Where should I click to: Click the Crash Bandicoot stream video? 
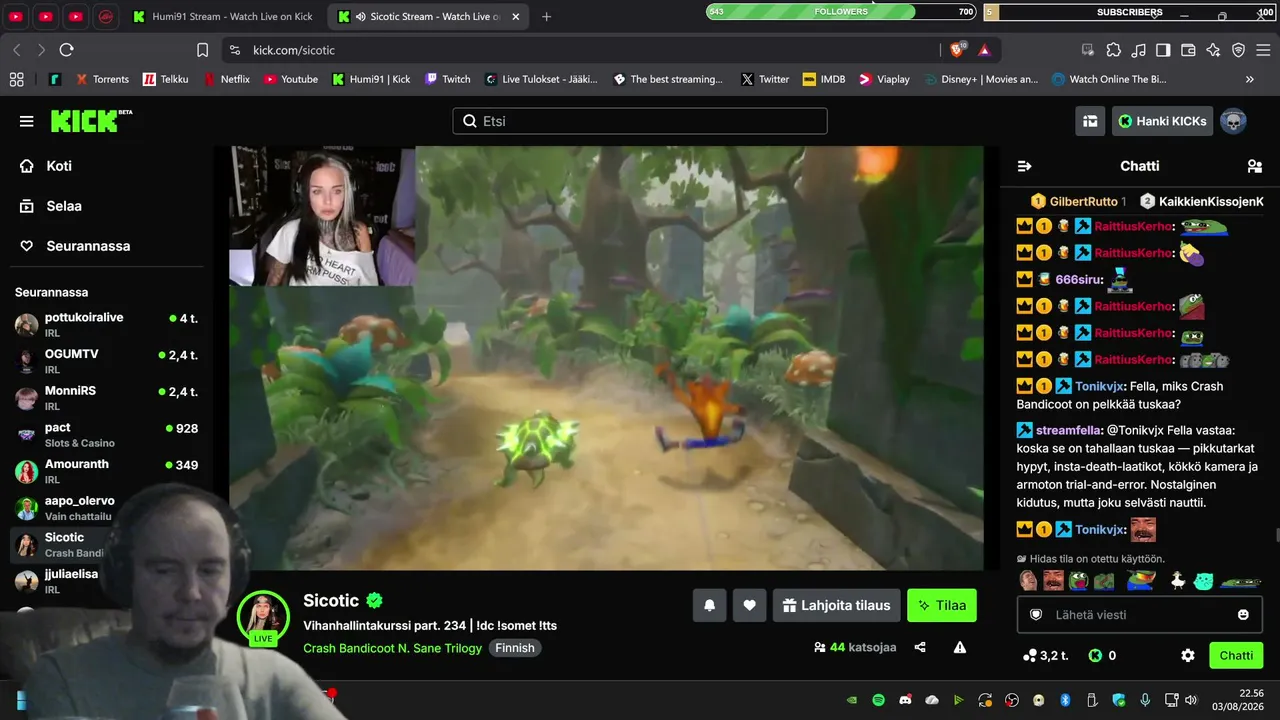pyautogui.click(x=606, y=358)
